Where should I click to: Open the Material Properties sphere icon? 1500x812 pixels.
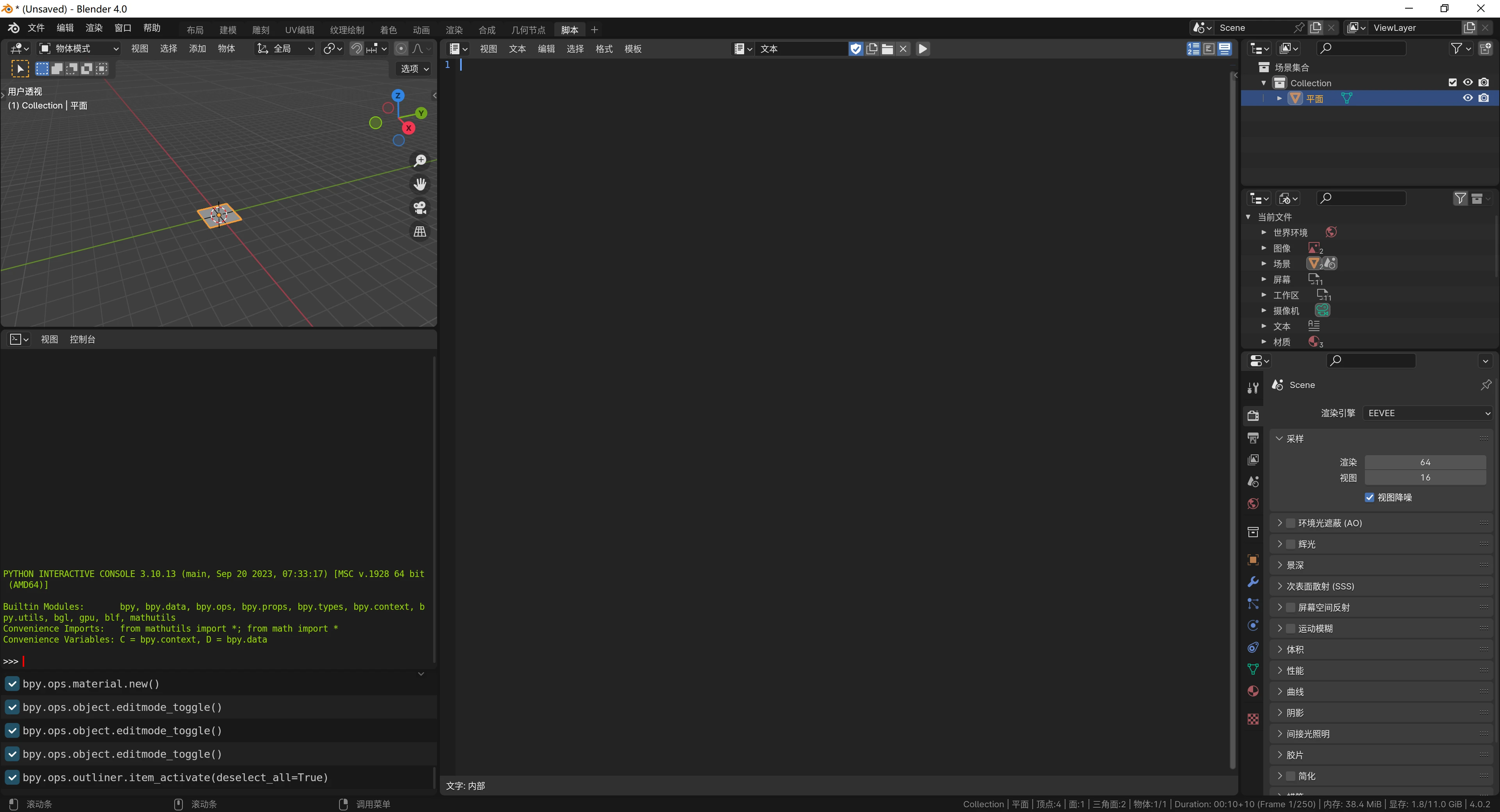(x=1252, y=691)
